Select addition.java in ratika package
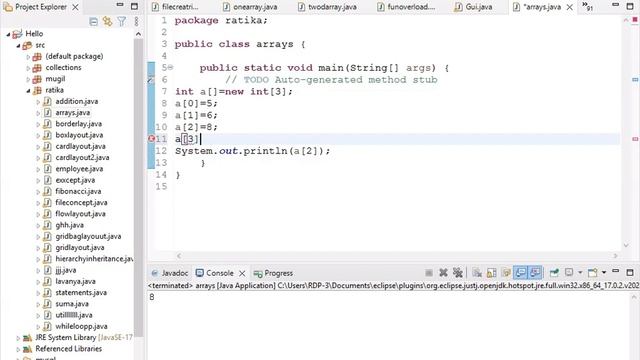The image size is (640, 360). tap(77, 101)
